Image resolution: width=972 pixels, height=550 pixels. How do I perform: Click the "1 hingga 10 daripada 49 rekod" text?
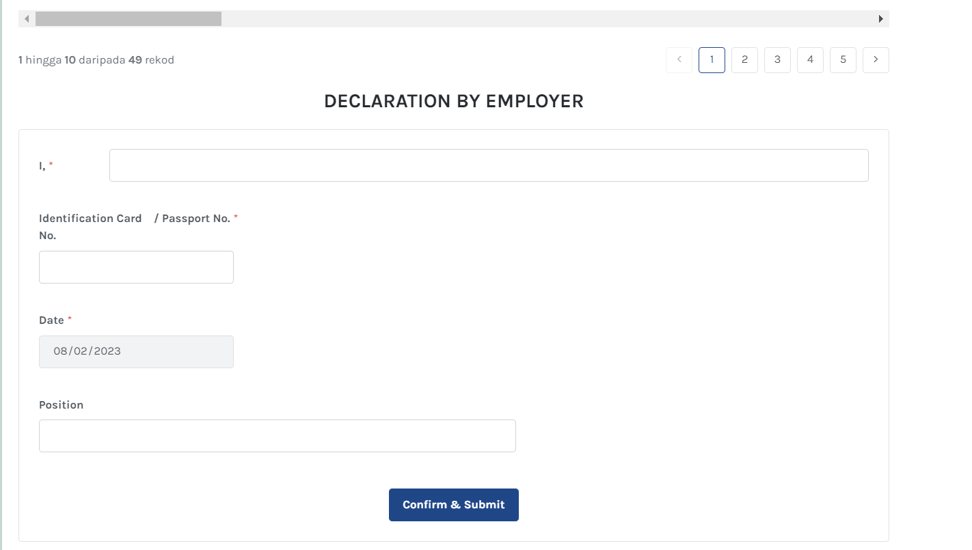tap(96, 60)
